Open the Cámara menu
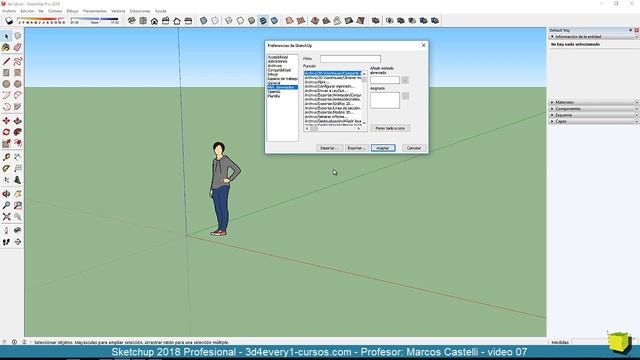The height and width of the screenshot is (360, 640). coord(55,11)
